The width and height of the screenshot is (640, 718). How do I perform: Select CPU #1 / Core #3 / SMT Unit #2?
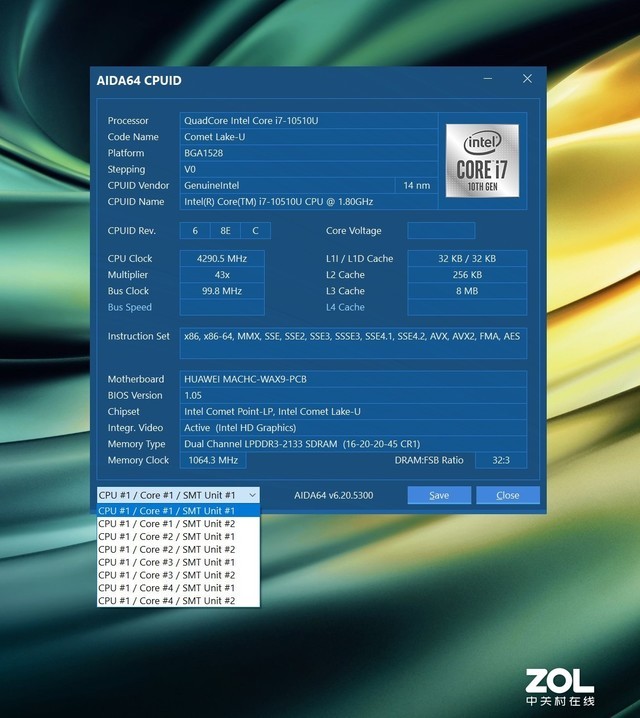click(x=179, y=575)
